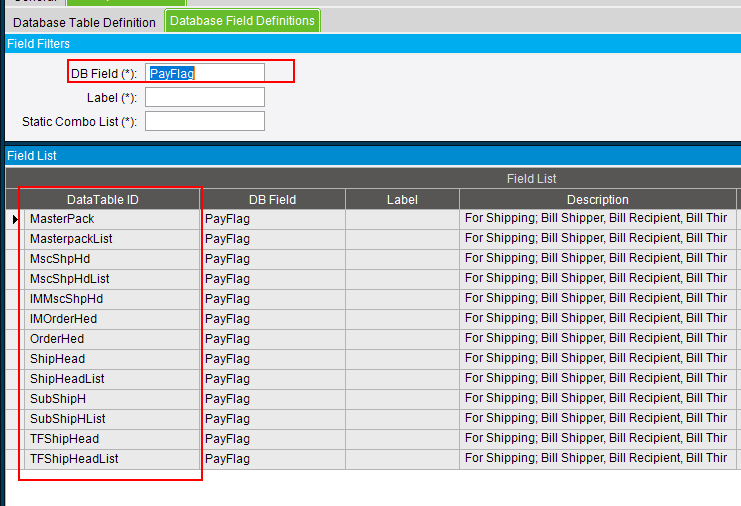The width and height of the screenshot is (741, 506).
Task: Click PayFlag cell in OrderHed row
Action: click(273, 339)
